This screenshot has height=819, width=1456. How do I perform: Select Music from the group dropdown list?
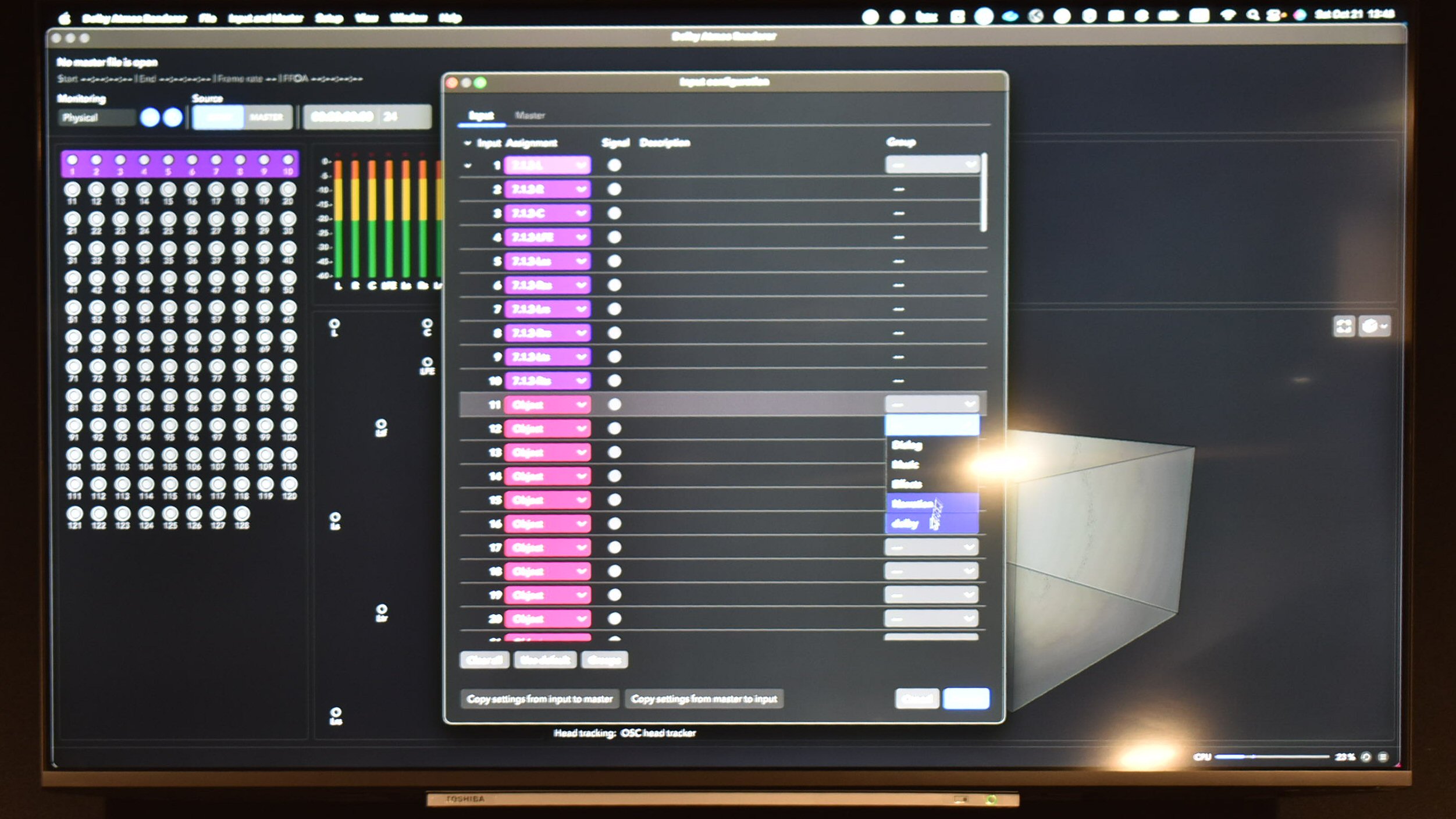point(905,464)
